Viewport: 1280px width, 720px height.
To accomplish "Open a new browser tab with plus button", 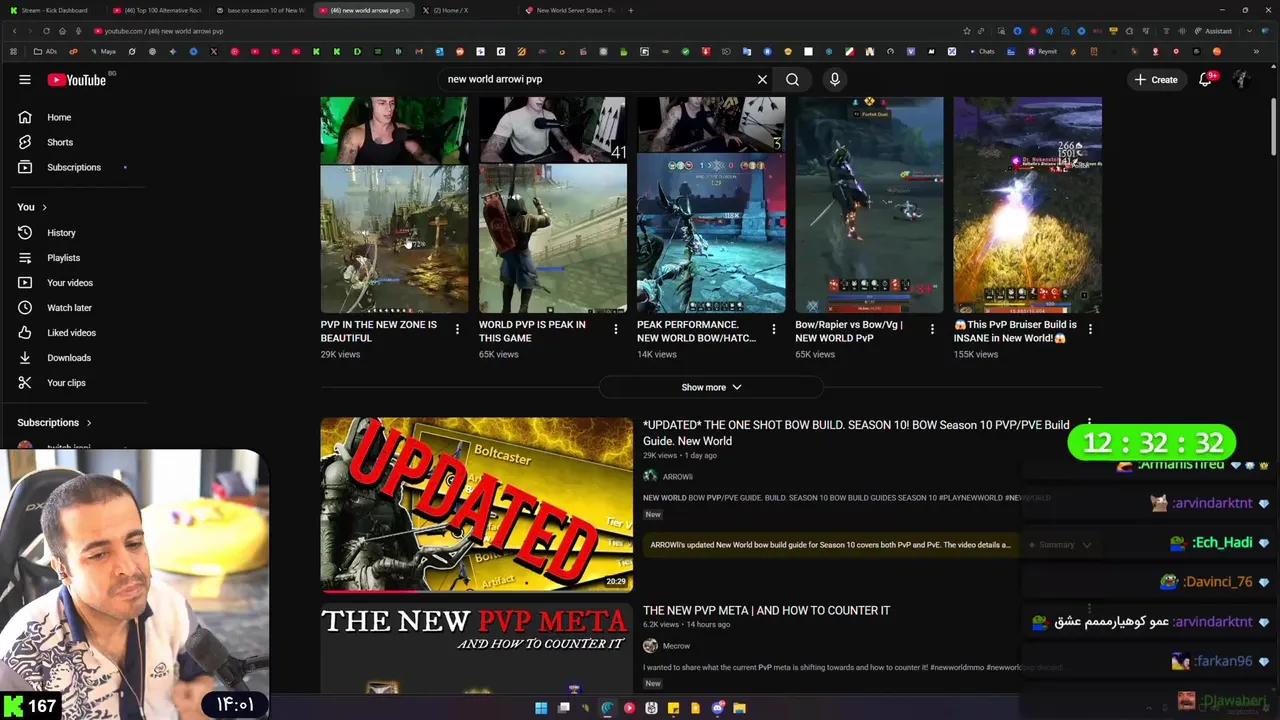I will [x=630, y=10].
